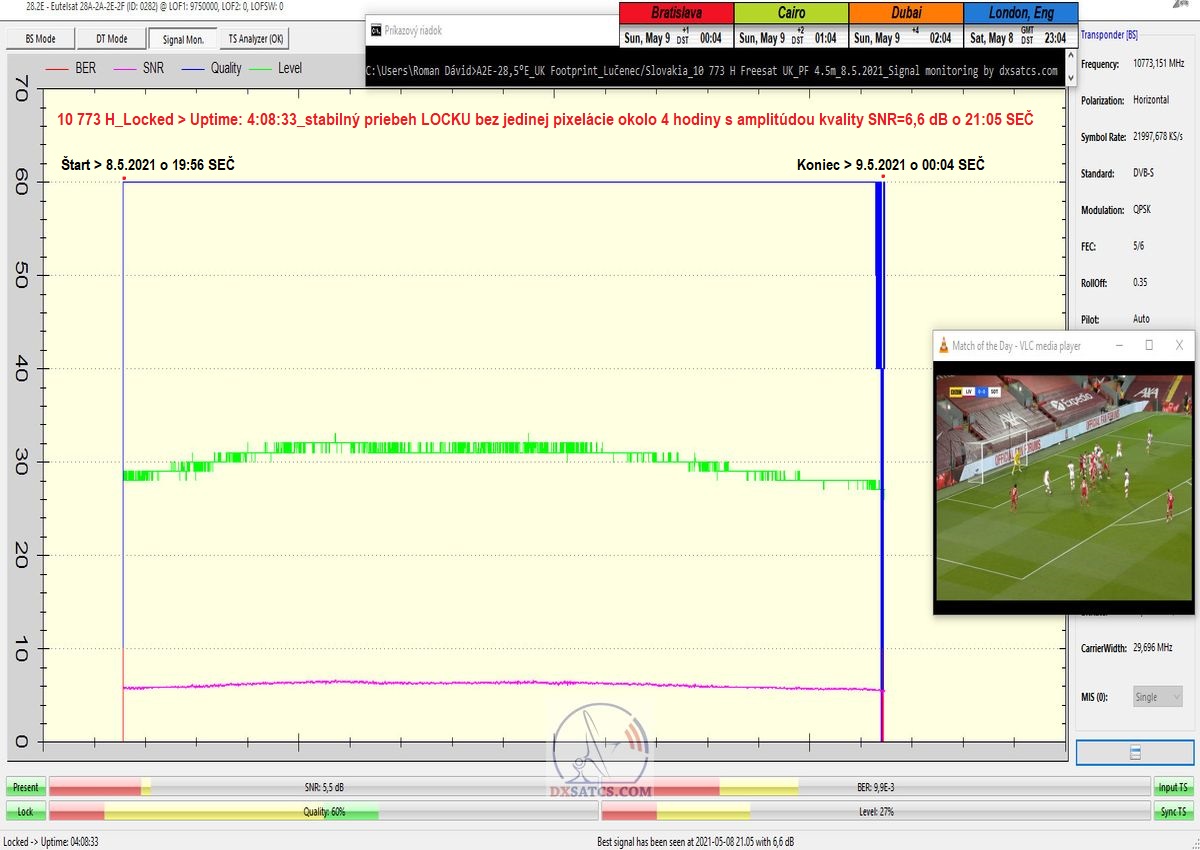Click the blue list icon button below MIS
The image size is (1200, 850).
(x=1134, y=752)
